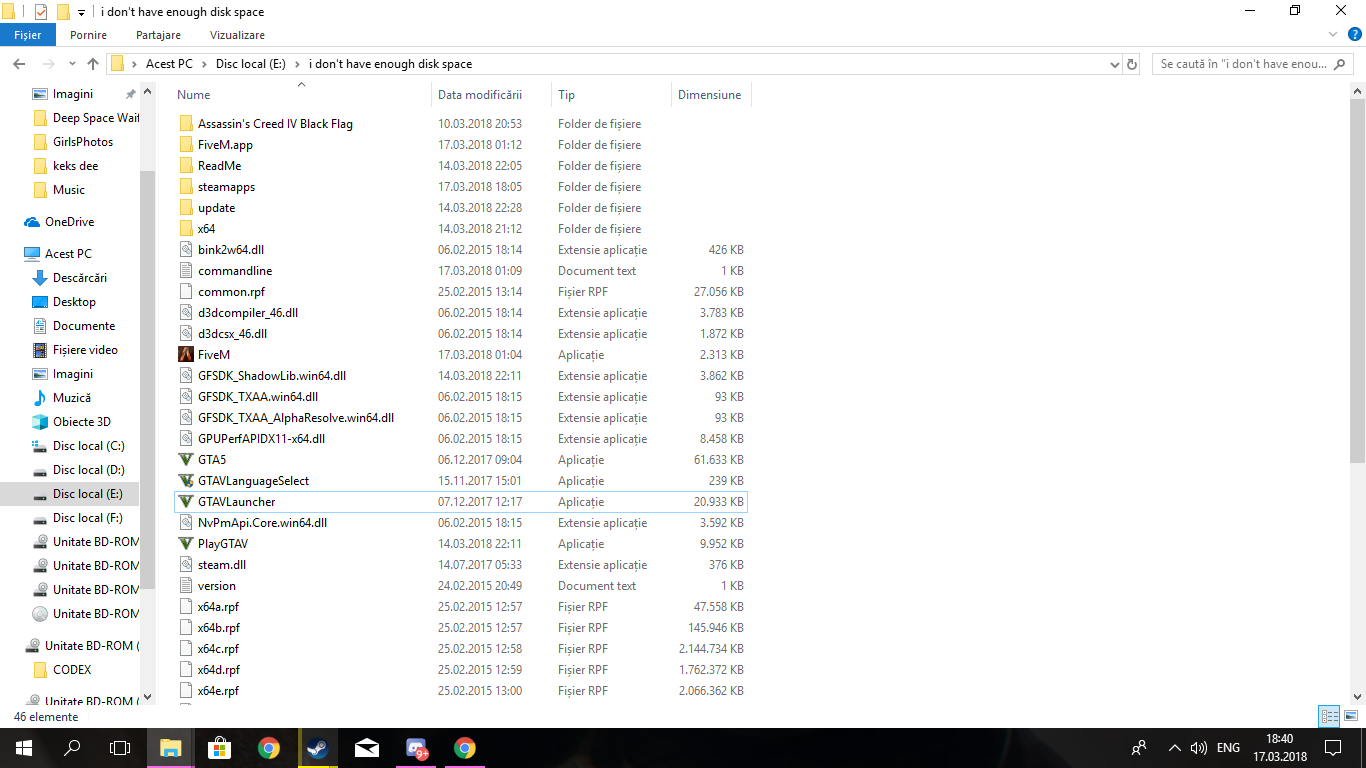Open Steam from the taskbar

coord(317,748)
